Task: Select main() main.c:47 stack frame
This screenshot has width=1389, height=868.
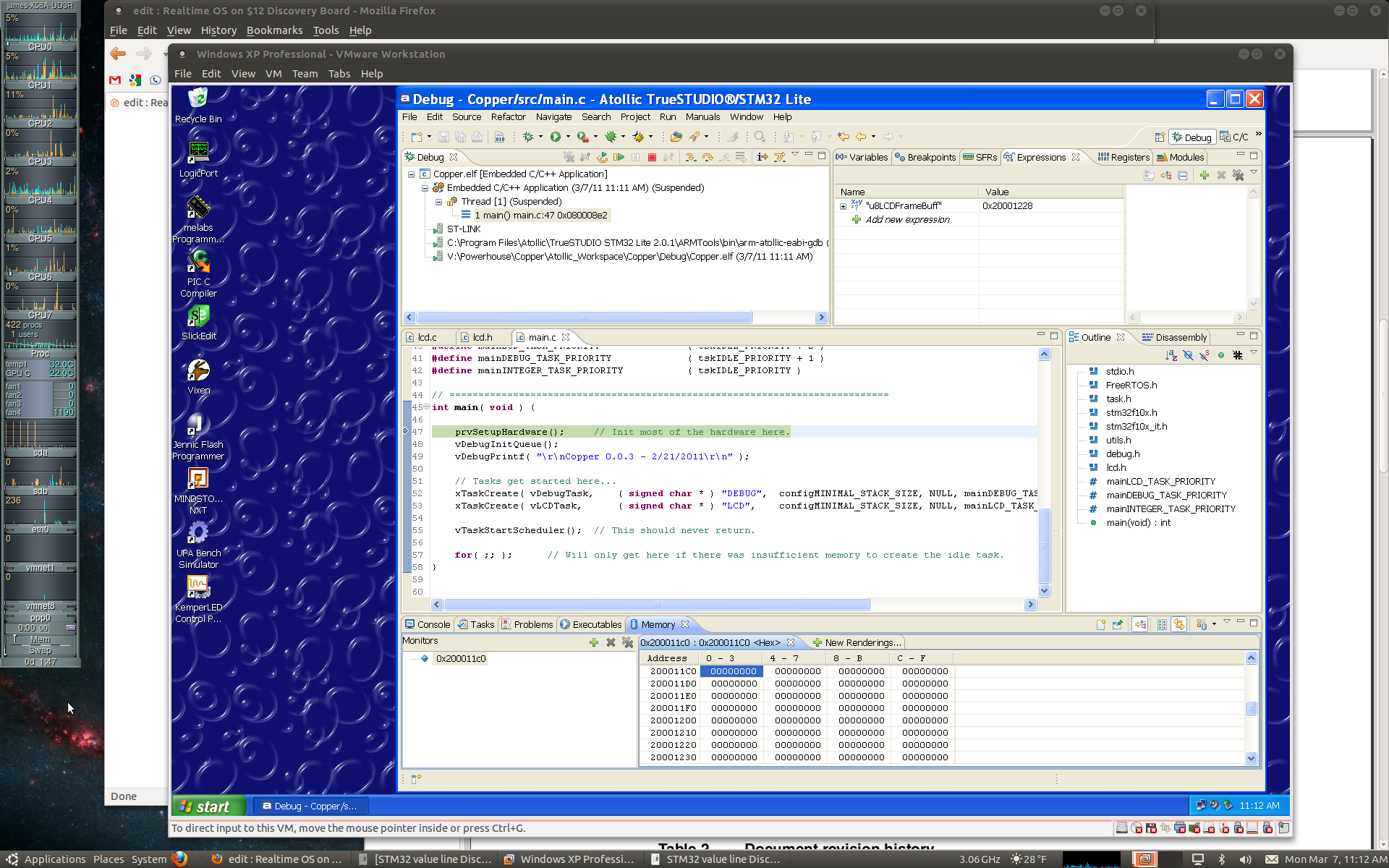Action: (540, 216)
